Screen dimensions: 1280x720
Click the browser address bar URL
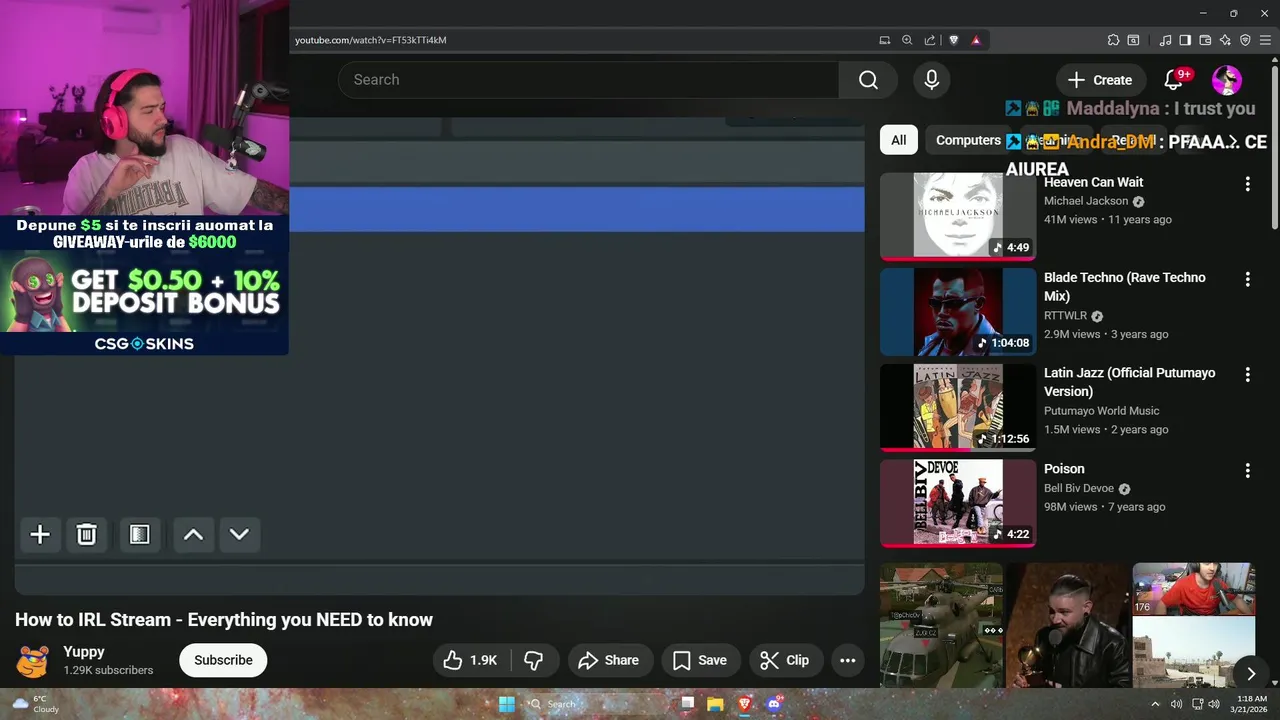(x=371, y=40)
